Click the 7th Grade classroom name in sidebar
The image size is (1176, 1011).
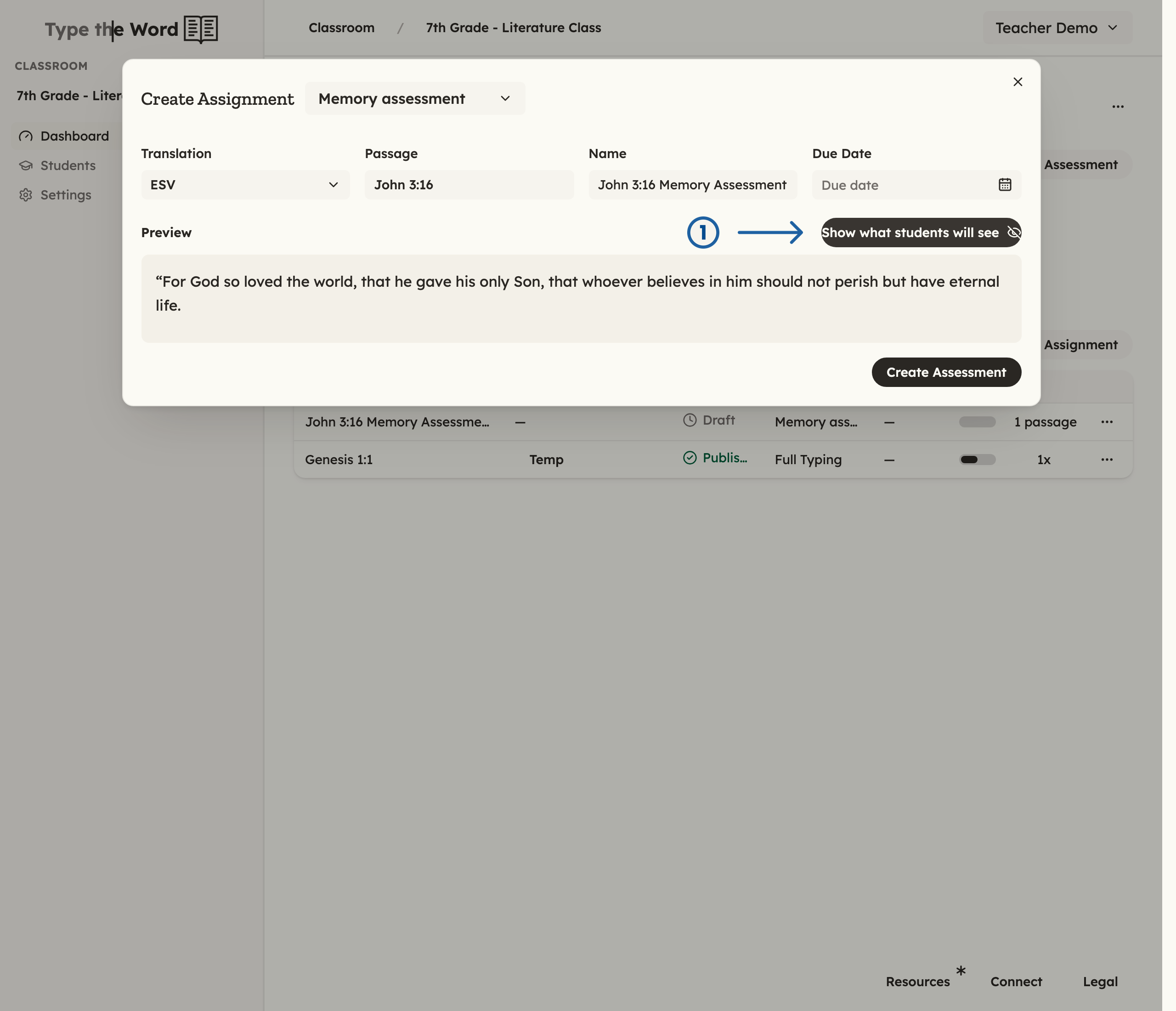pos(69,96)
